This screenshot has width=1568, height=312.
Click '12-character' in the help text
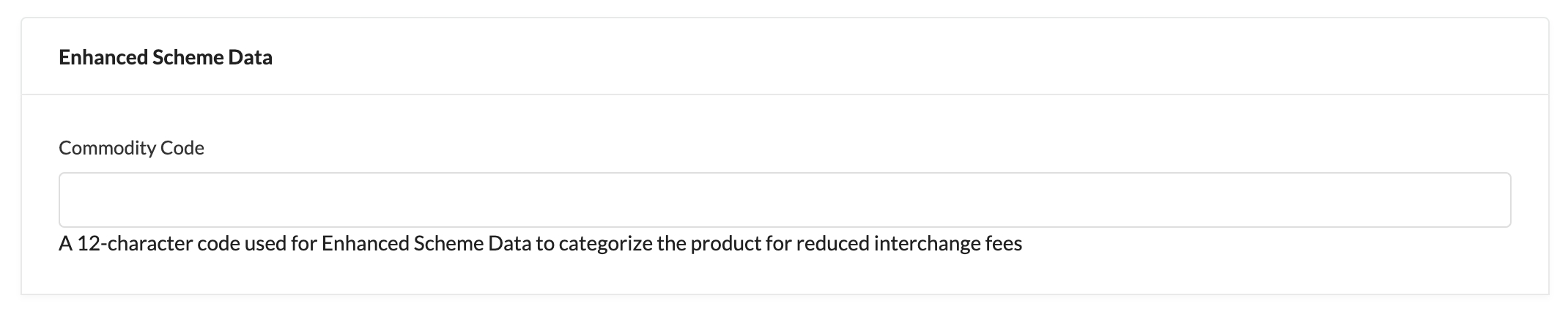click(x=134, y=243)
